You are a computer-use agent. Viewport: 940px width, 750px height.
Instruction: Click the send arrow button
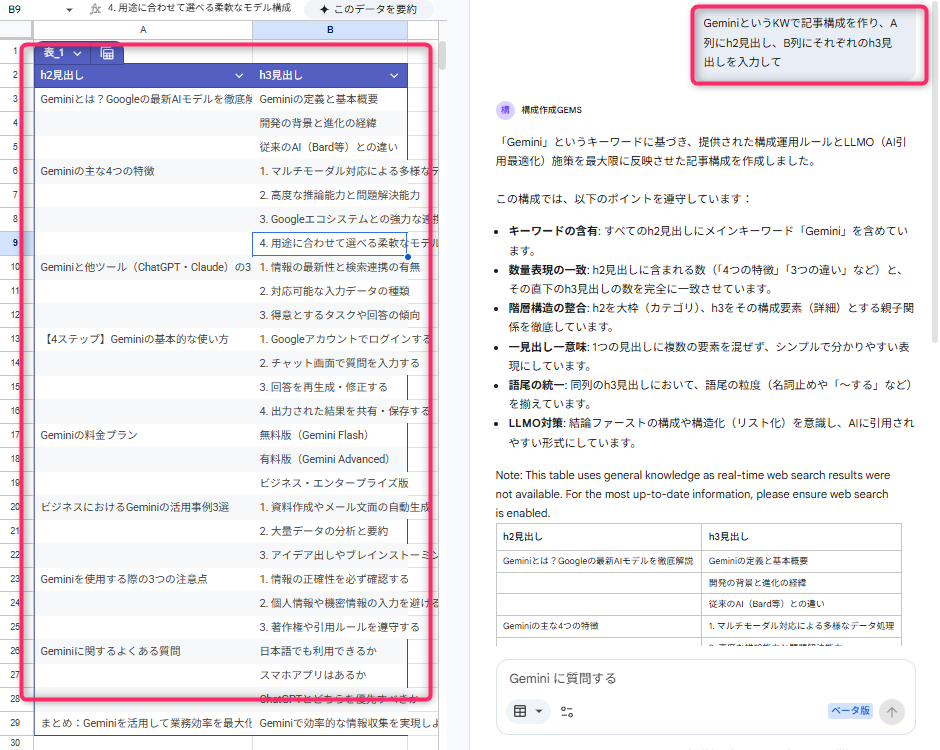pos(891,712)
